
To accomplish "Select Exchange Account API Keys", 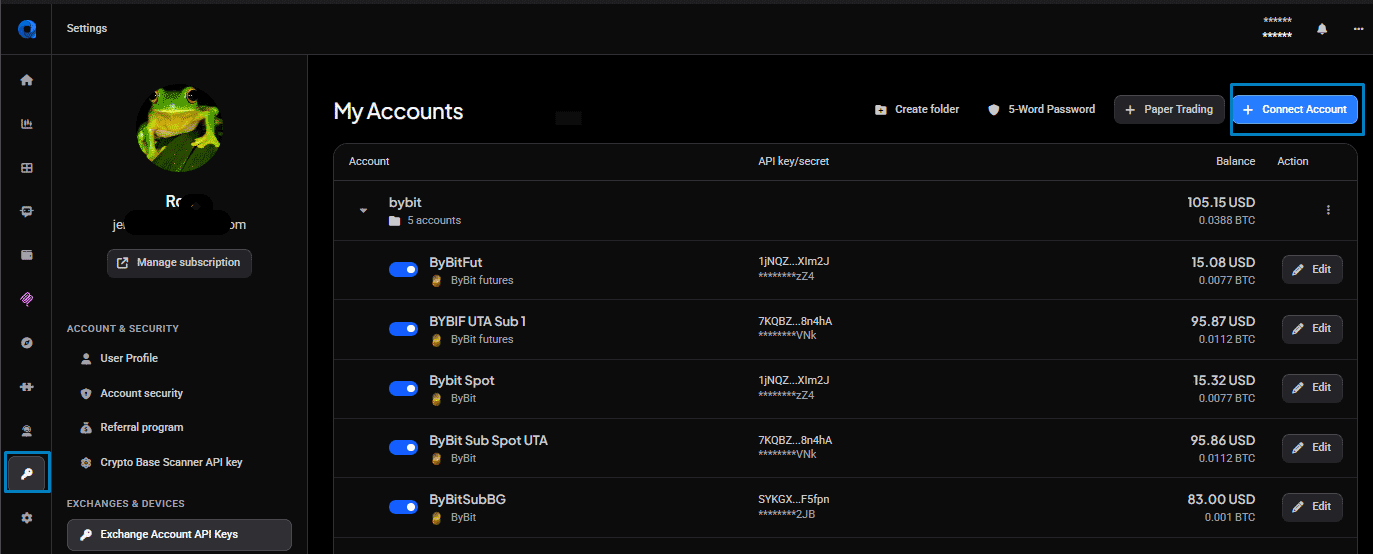I will click(179, 534).
